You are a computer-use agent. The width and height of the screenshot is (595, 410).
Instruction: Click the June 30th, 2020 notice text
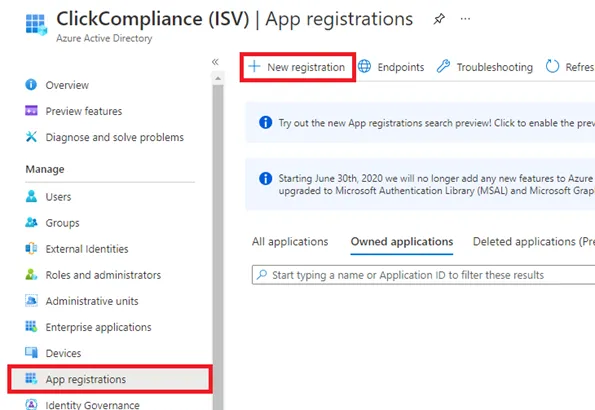click(436, 184)
